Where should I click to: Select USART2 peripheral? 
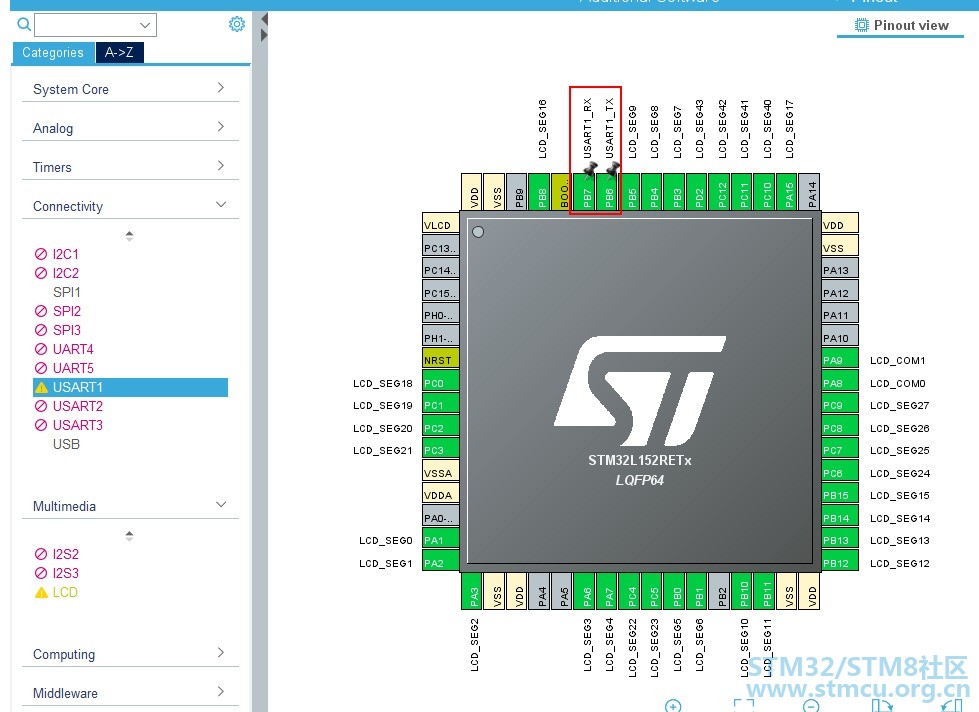[x=77, y=406]
